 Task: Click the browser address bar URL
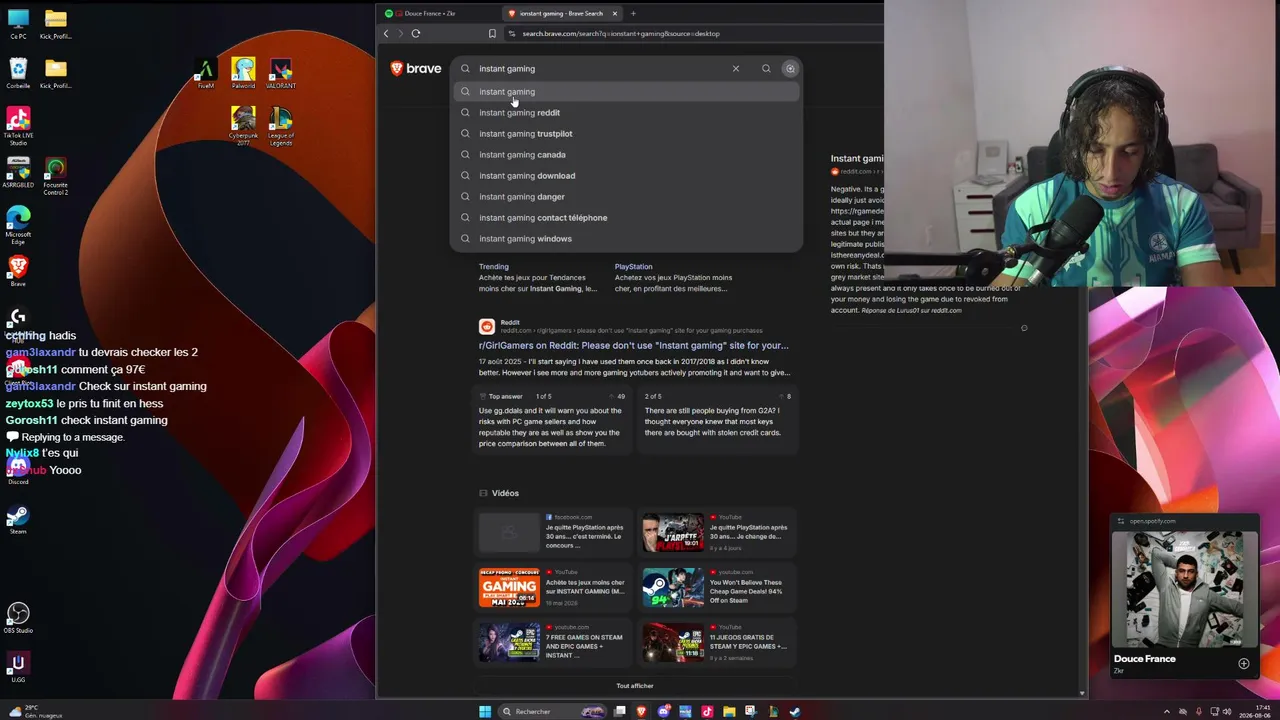tap(621, 33)
